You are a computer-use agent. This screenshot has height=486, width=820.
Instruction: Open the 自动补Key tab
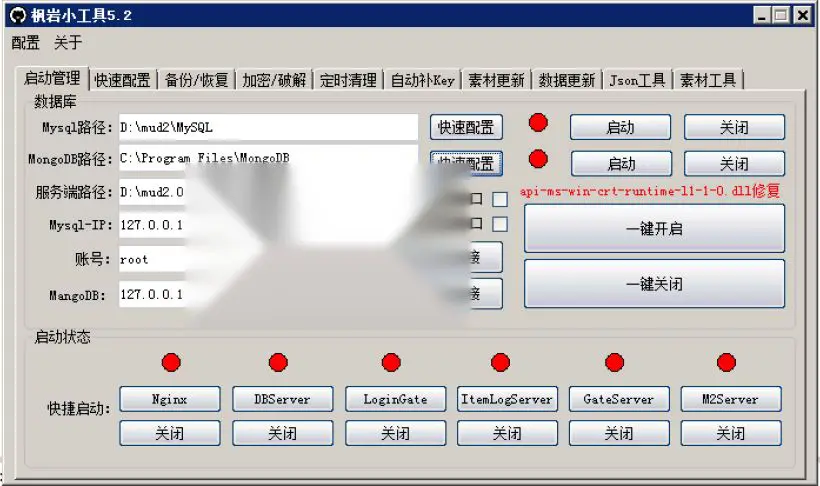point(423,80)
